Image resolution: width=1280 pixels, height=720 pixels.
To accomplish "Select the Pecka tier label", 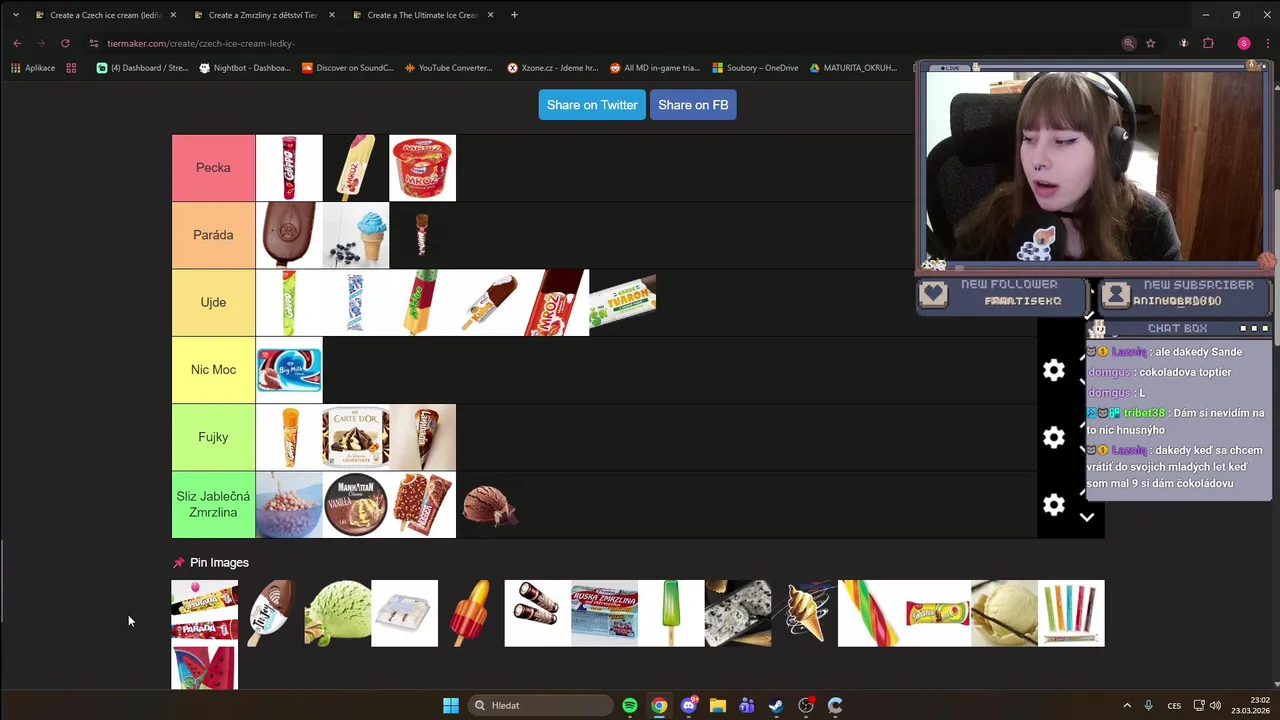I will click(213, 168).
